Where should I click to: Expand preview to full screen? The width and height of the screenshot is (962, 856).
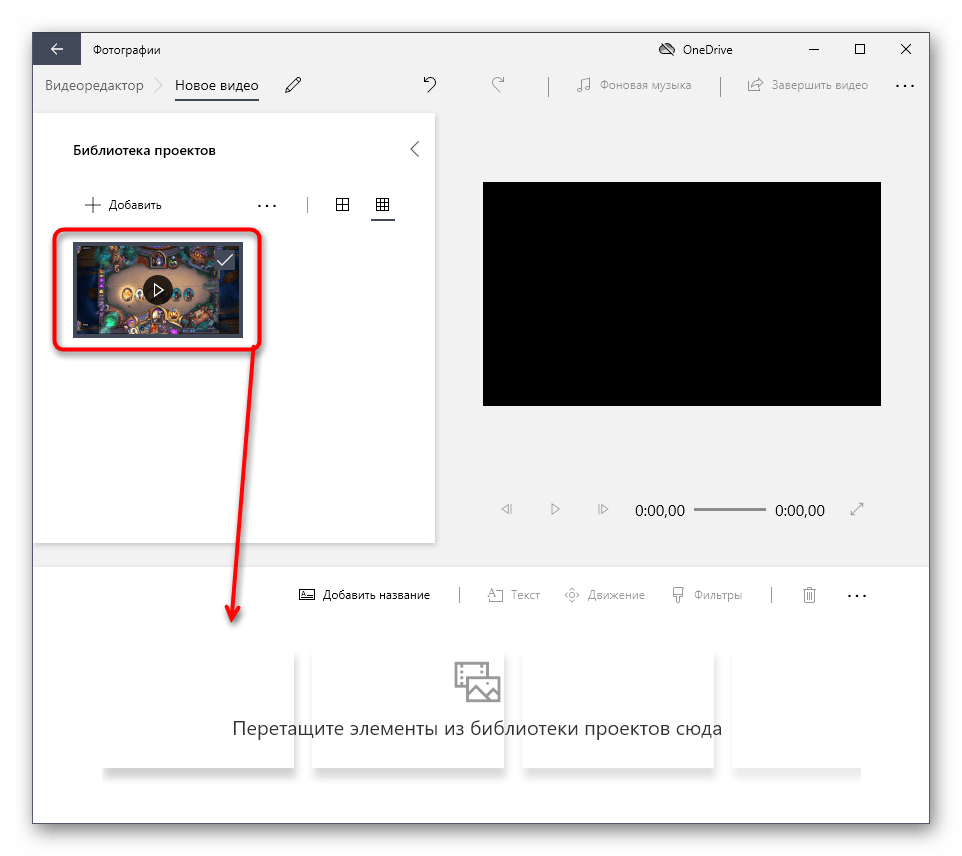pos(857,510)
